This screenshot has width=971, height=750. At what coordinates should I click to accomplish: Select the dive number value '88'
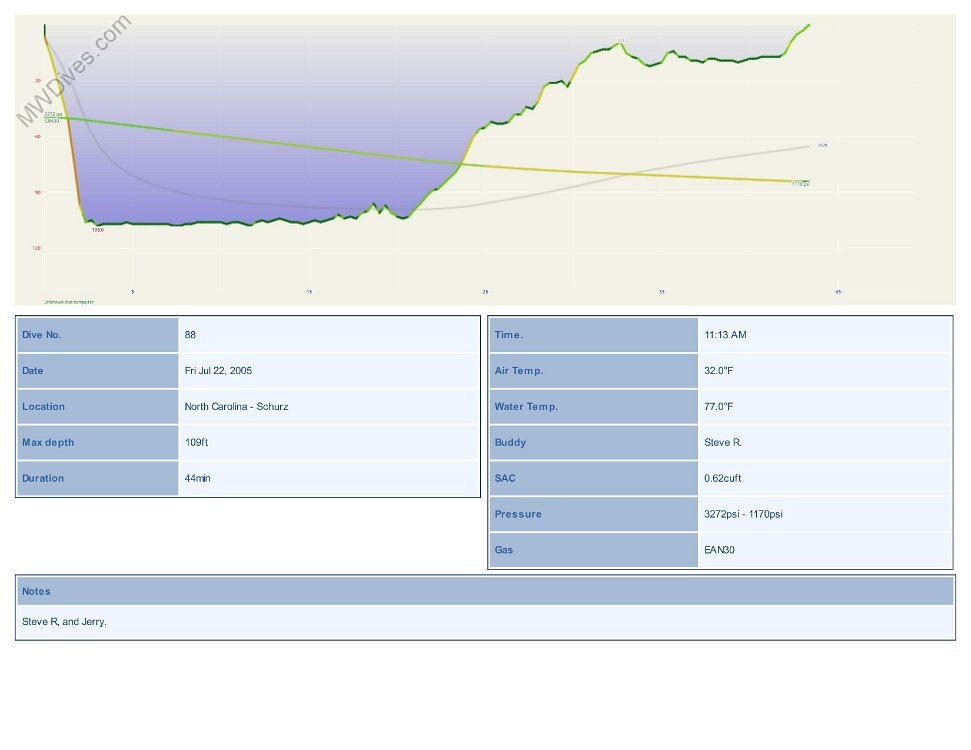tap(190, 335)
